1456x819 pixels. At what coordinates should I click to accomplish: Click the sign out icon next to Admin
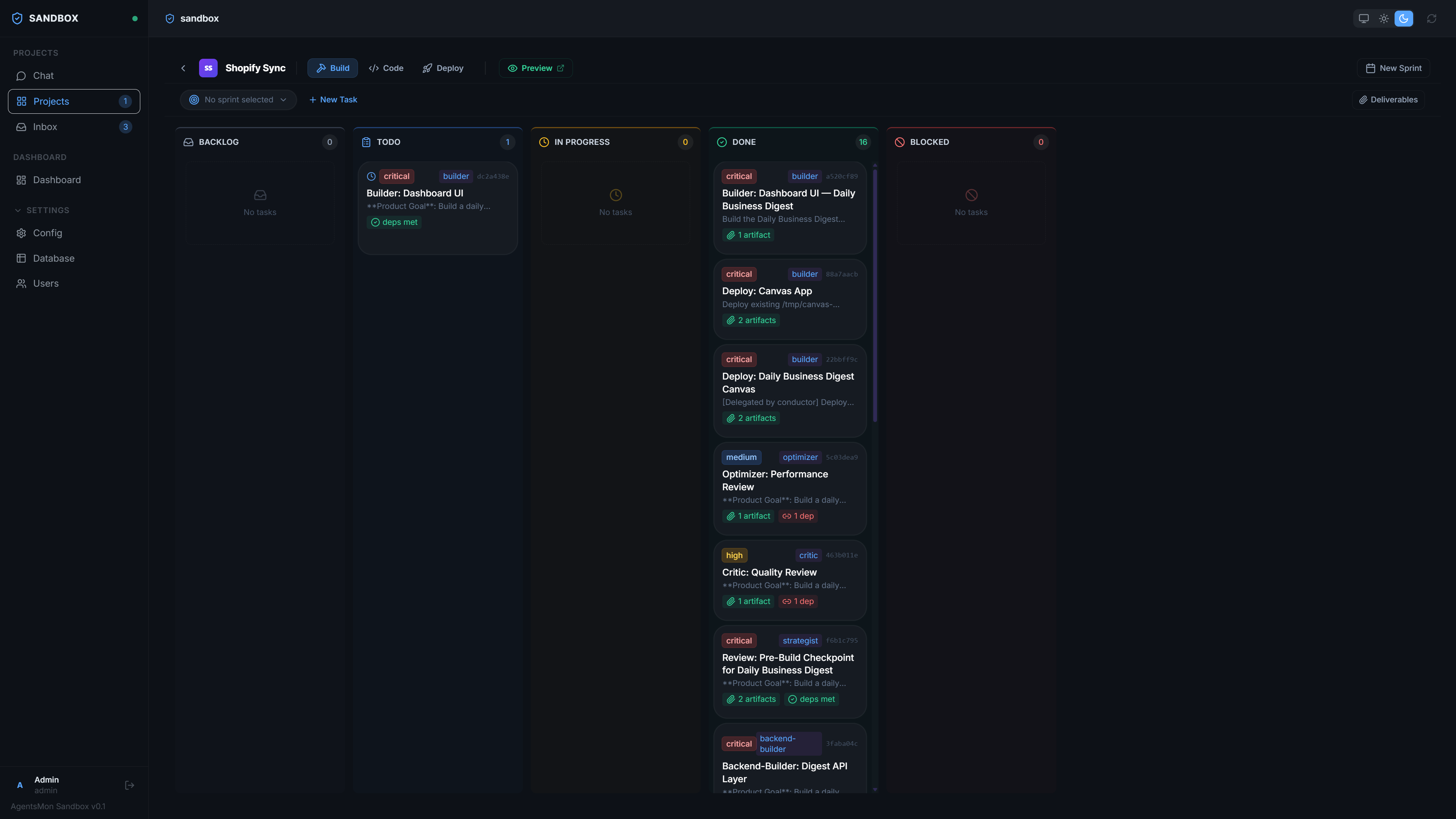point(129,784)
